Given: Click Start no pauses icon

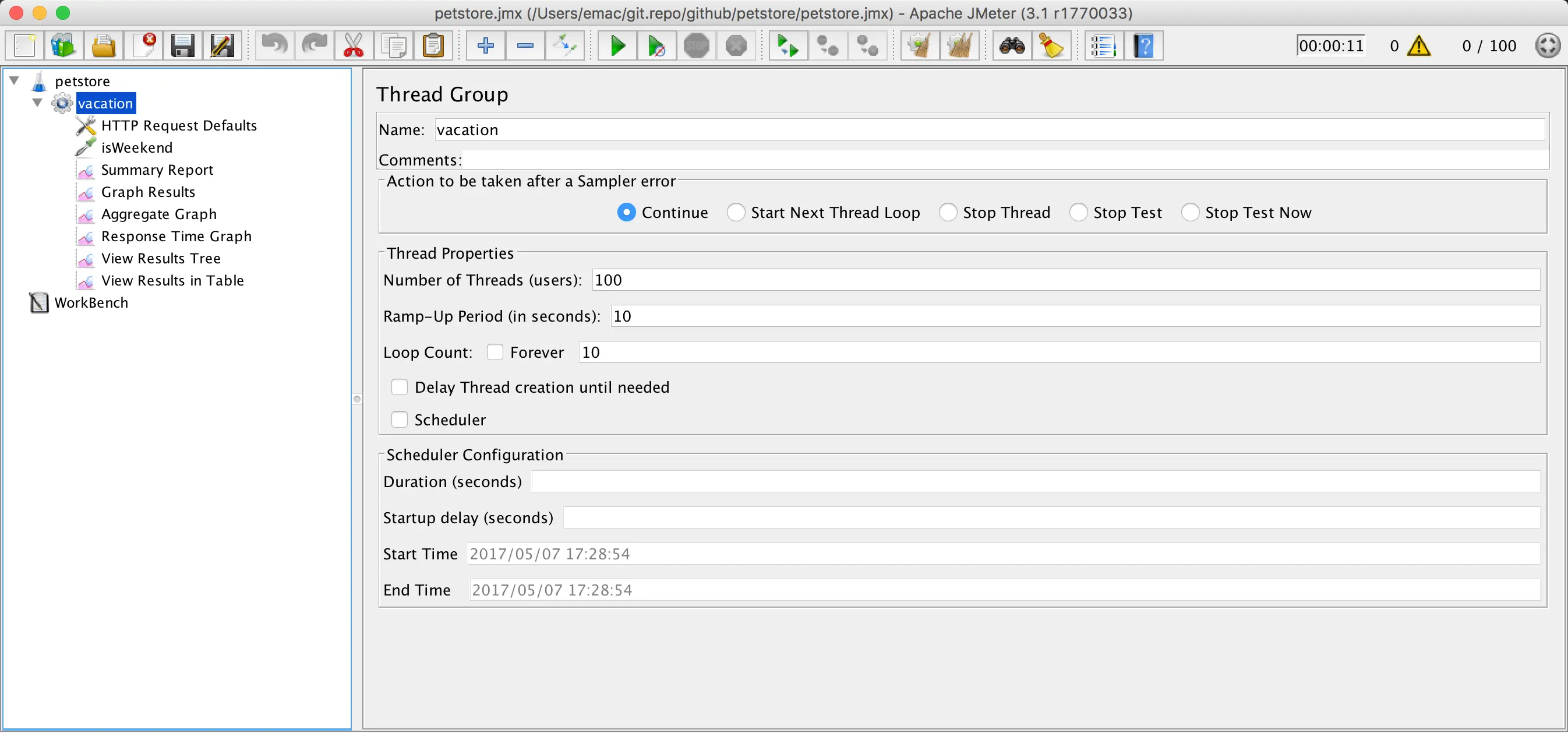Looking at the screenshot, I should tap(656, 45).
